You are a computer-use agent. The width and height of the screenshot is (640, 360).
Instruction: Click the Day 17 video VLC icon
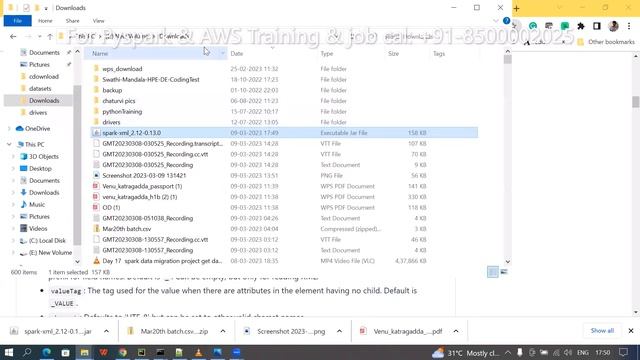pos(96,261)
